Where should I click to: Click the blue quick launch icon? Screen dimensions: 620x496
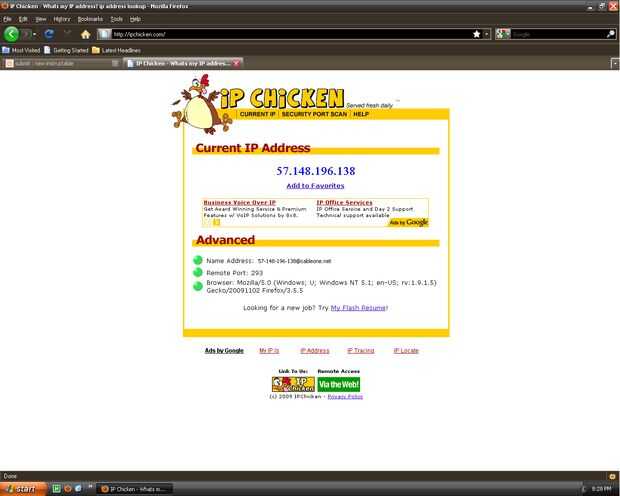(x=78, y=488)
